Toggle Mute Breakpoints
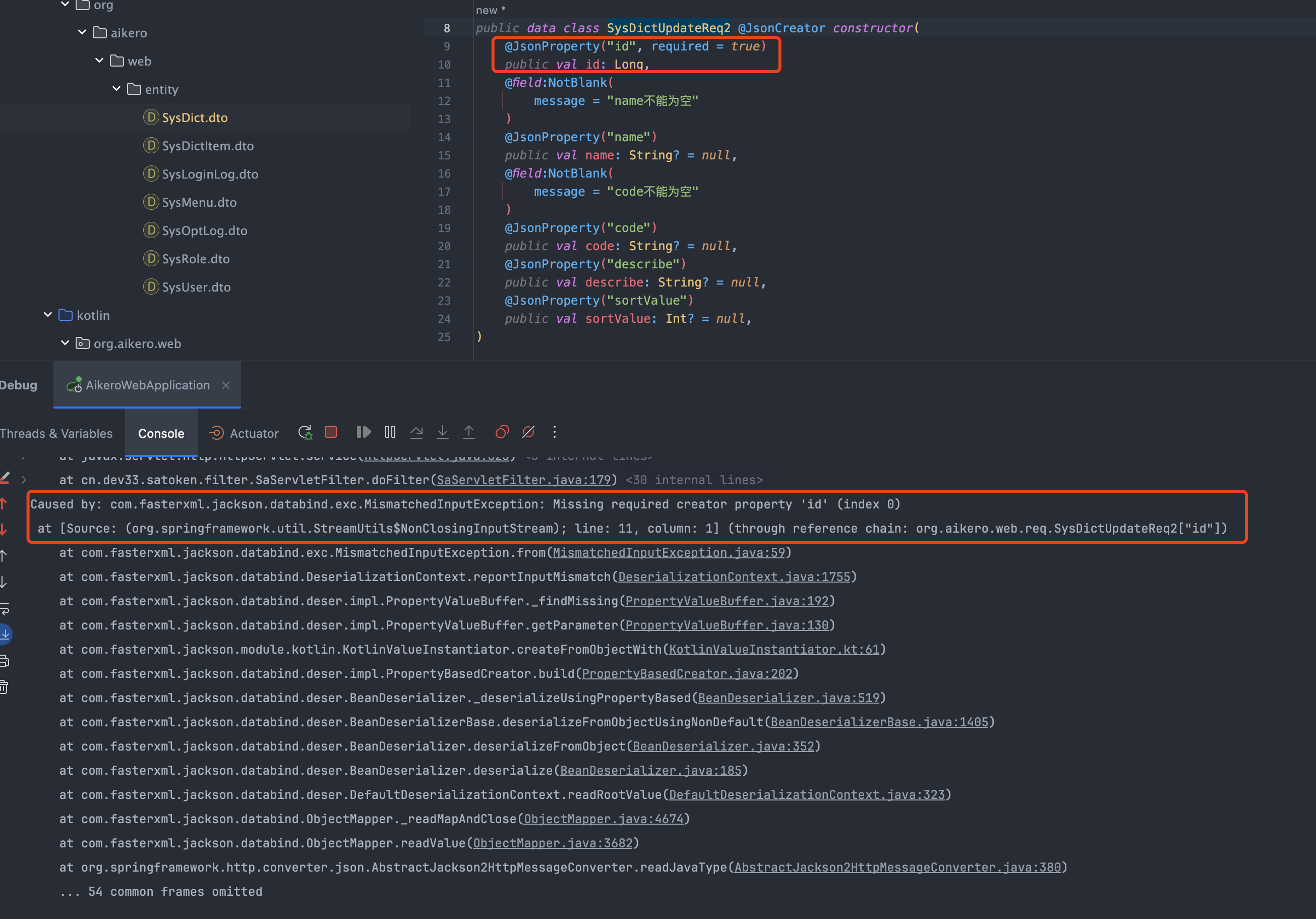 coord(528,432)
